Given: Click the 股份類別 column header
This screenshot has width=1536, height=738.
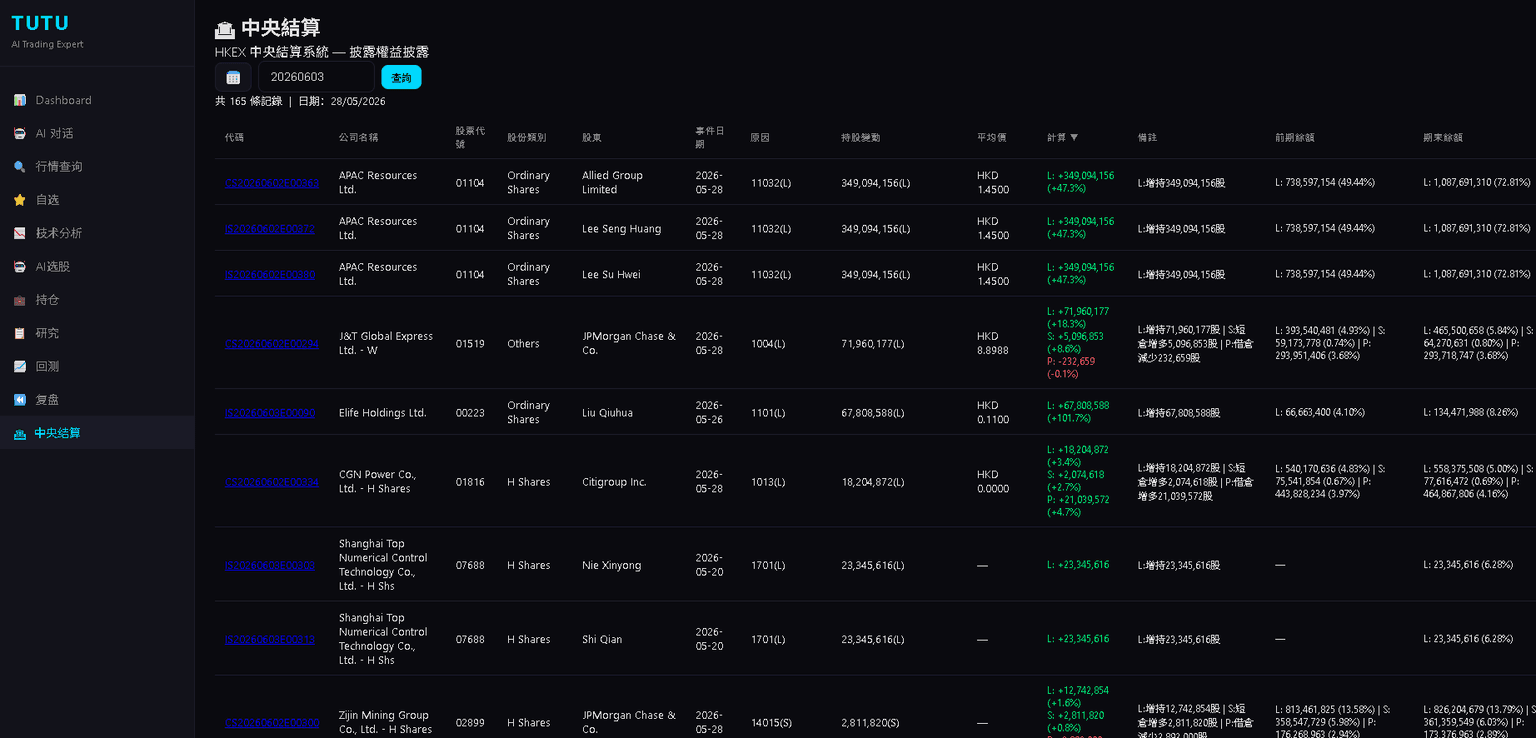Looking at the screenshot, I should [x=526, y=137].
